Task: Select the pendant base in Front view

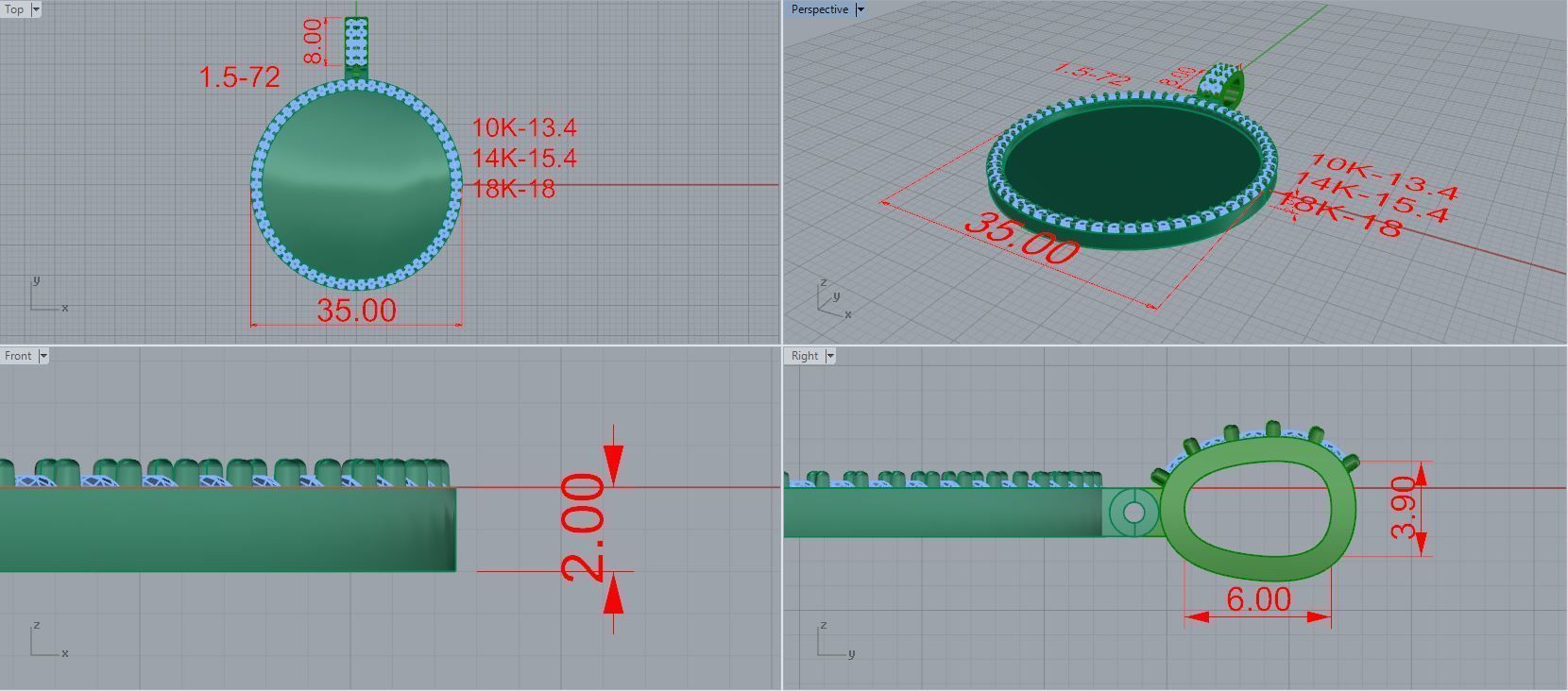Action: coord(227,529)
